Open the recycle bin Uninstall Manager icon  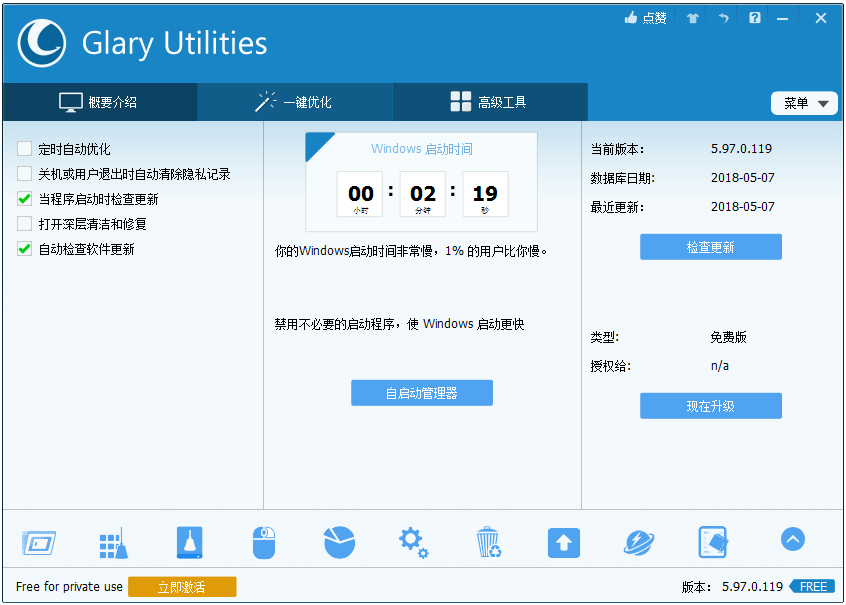tap(489, 542)
